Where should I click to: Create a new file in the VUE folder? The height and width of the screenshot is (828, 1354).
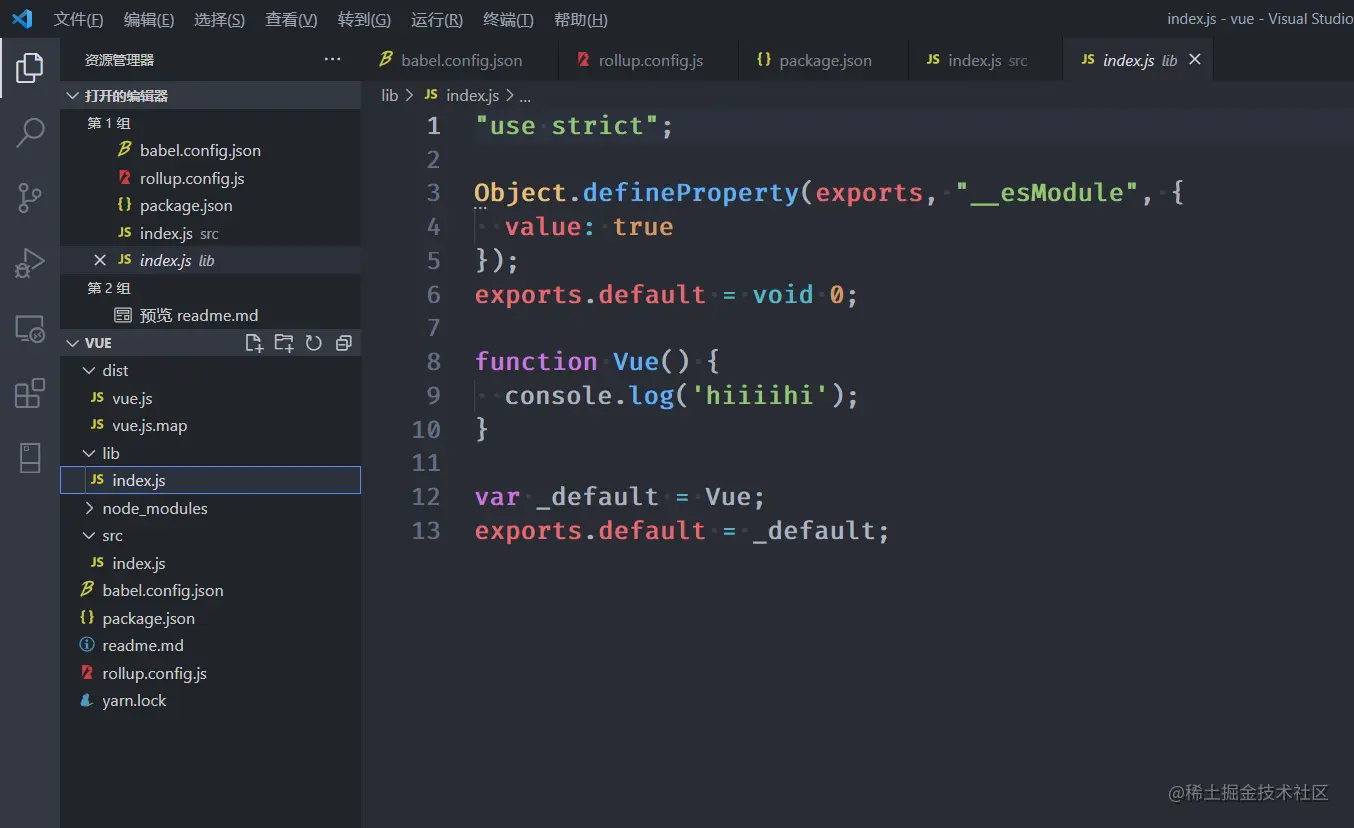(254, 343)
